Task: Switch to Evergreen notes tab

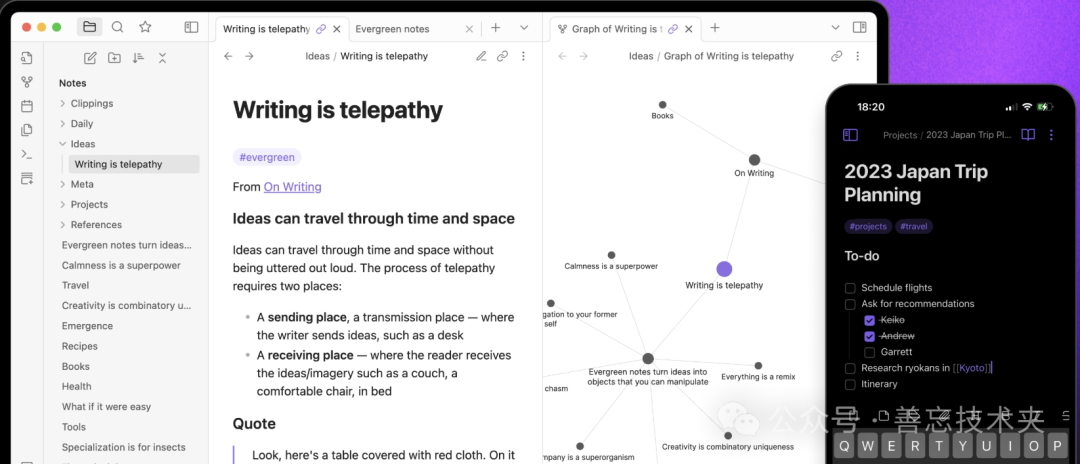Action: coord(392,29)
